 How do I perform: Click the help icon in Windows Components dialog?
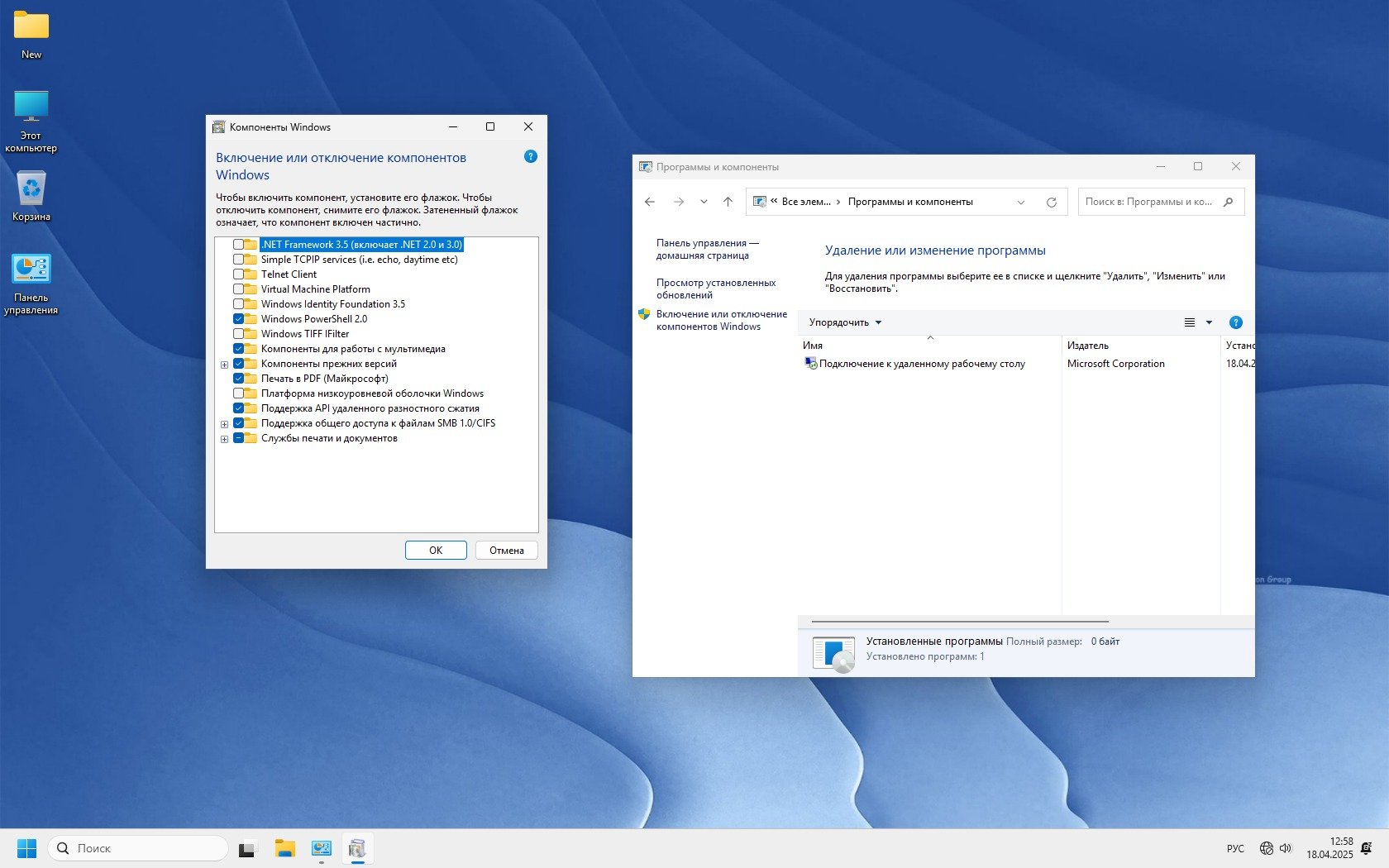click(x=531, y=156)
